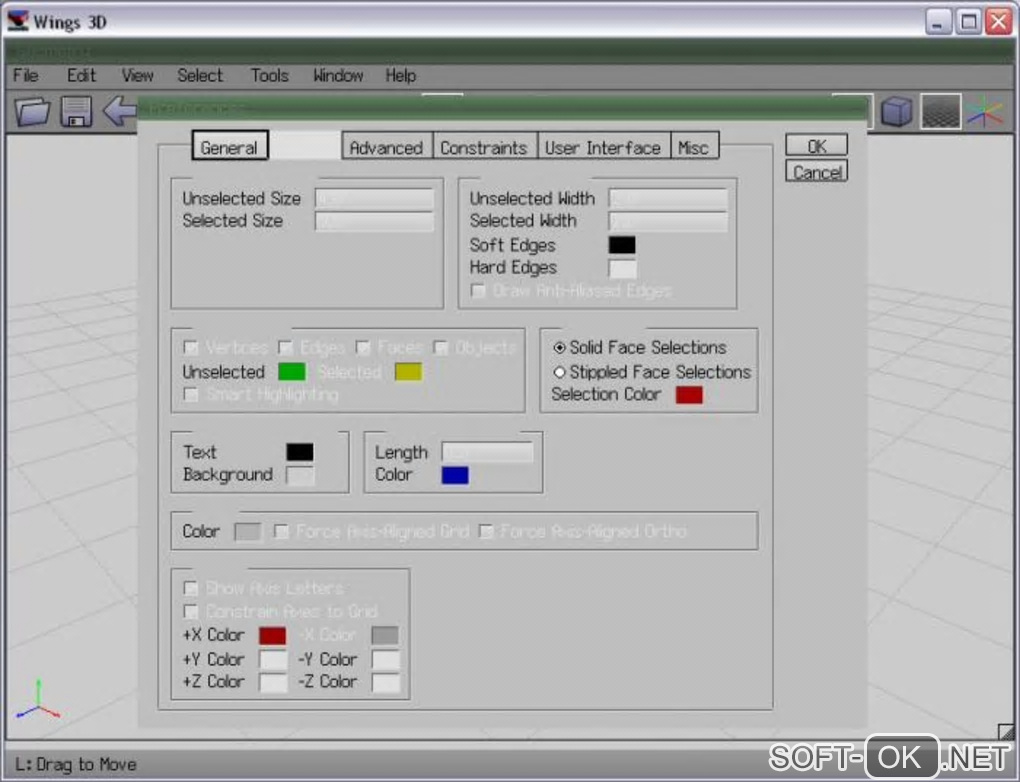This screenshot has width=1020, height=782.
Task: Change the +Y Color swatch
Action: 273,659
